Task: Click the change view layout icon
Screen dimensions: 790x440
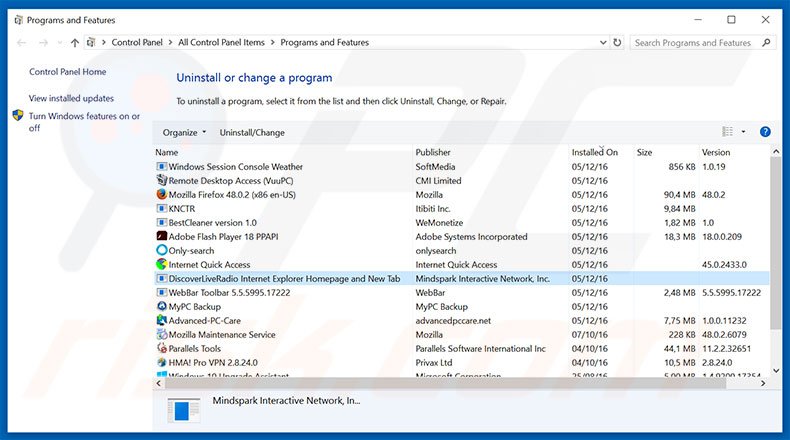Action: pyautogui.click(x=728, y=132)
